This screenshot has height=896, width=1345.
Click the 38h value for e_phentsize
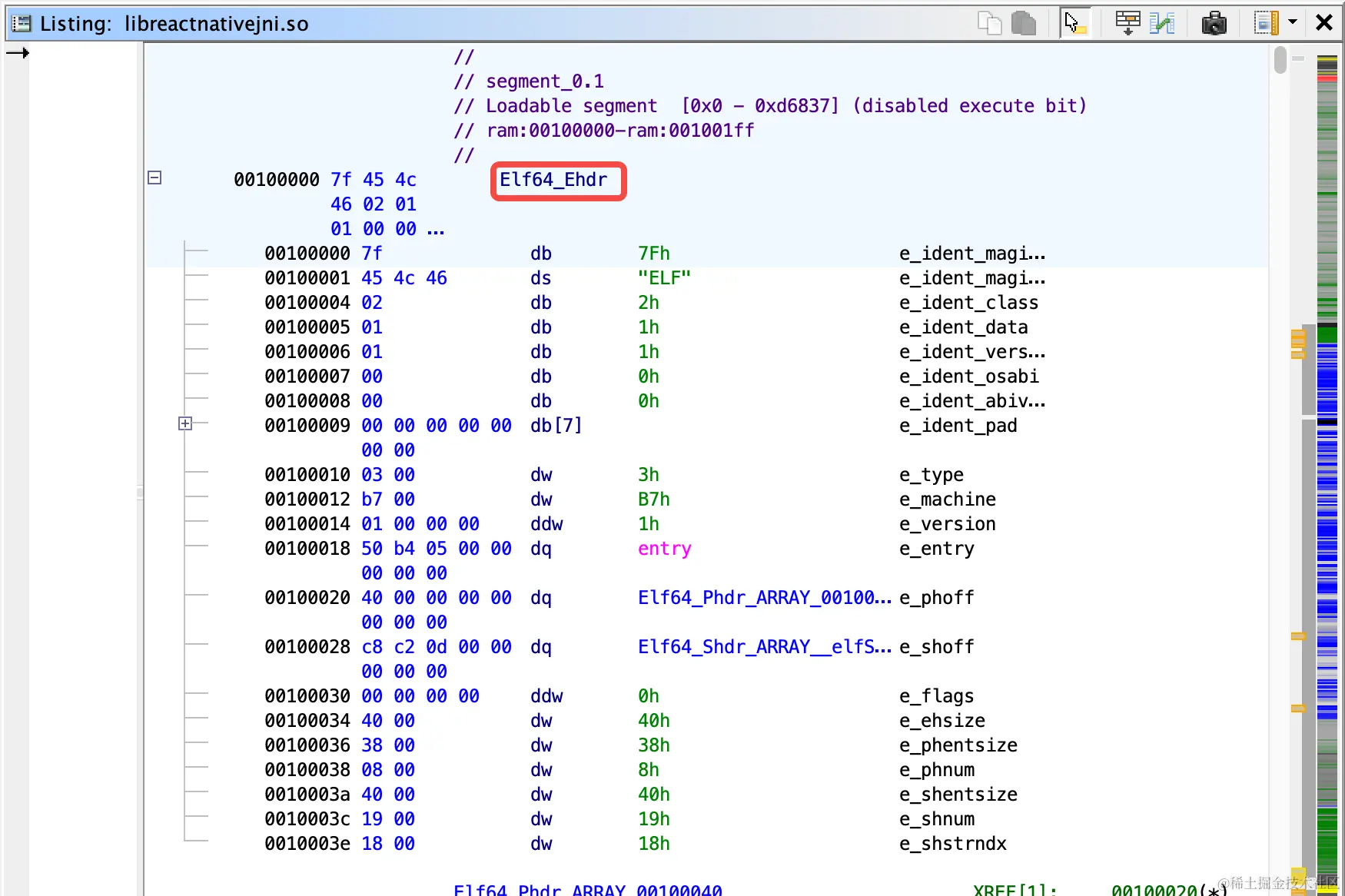click(654, 745)
